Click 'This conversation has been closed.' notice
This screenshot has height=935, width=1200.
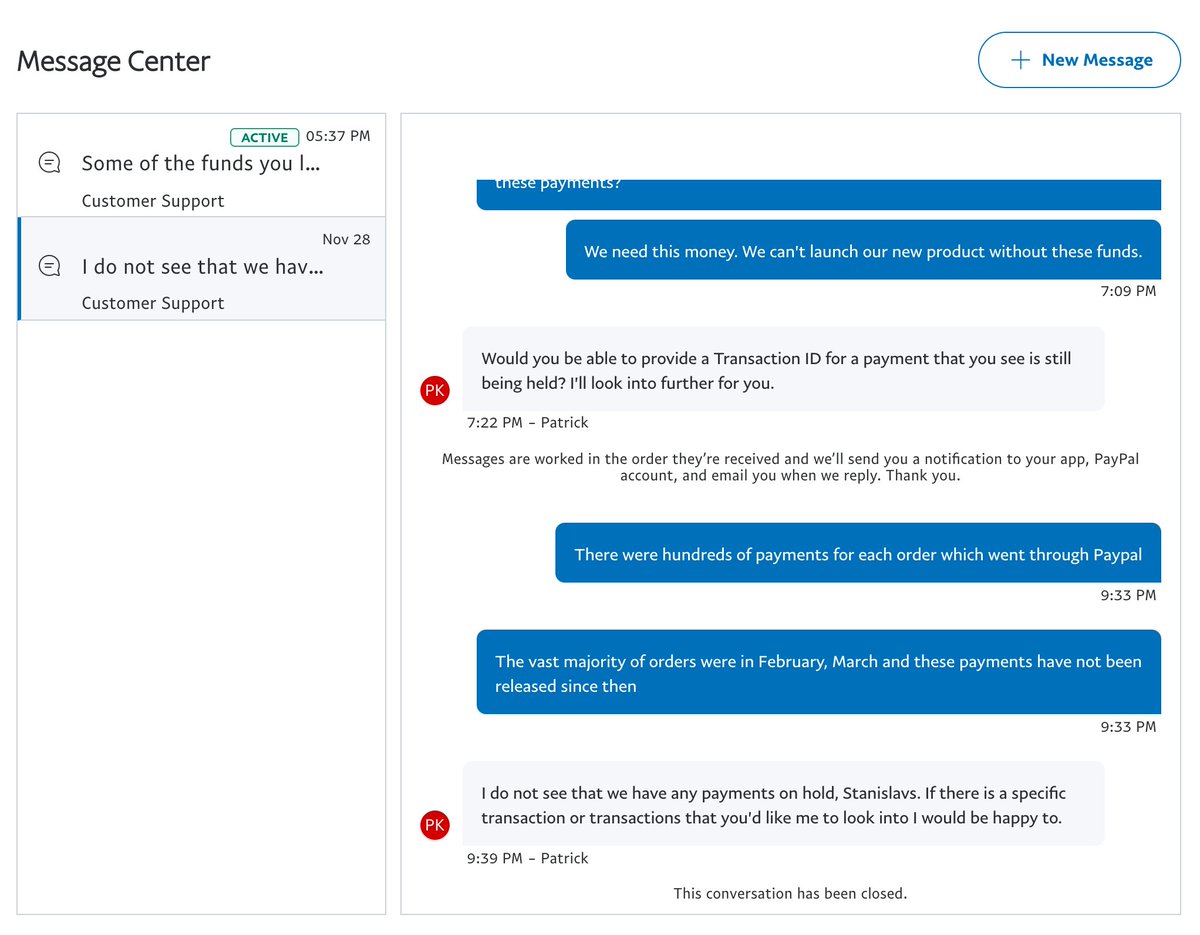[790, 893]
